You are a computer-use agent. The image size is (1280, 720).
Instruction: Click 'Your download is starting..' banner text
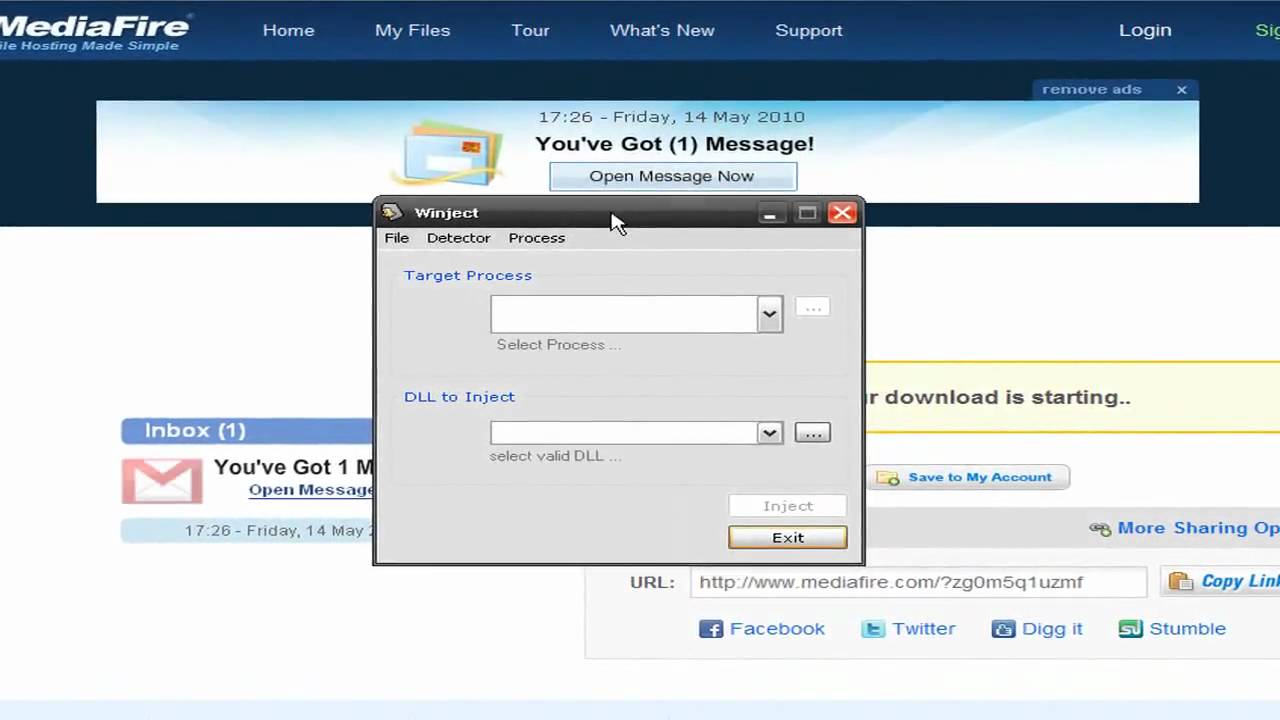click(x=998, y=397)
